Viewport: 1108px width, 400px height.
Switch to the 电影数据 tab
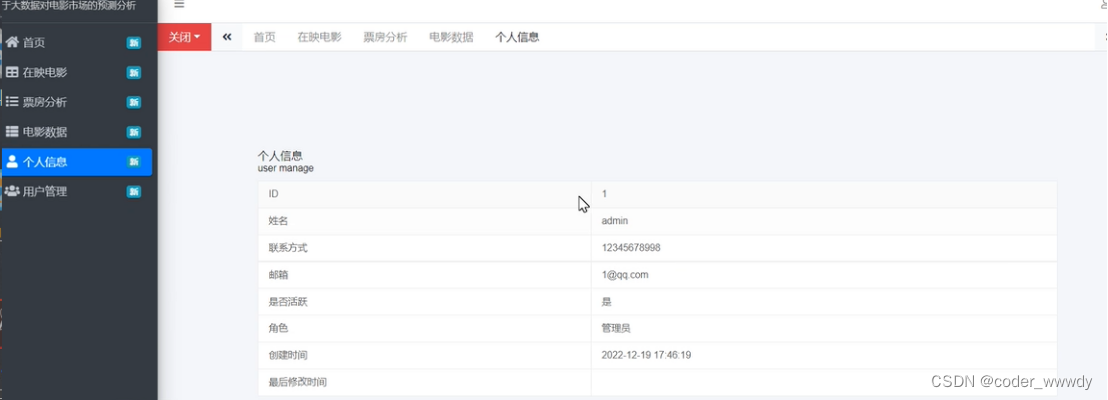click(451, 37)
